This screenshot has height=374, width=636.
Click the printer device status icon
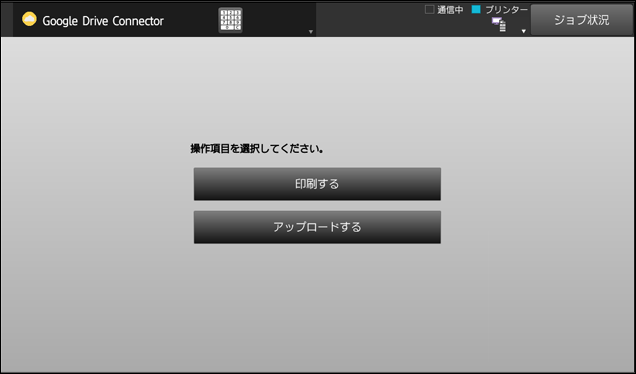pos(499,24)
